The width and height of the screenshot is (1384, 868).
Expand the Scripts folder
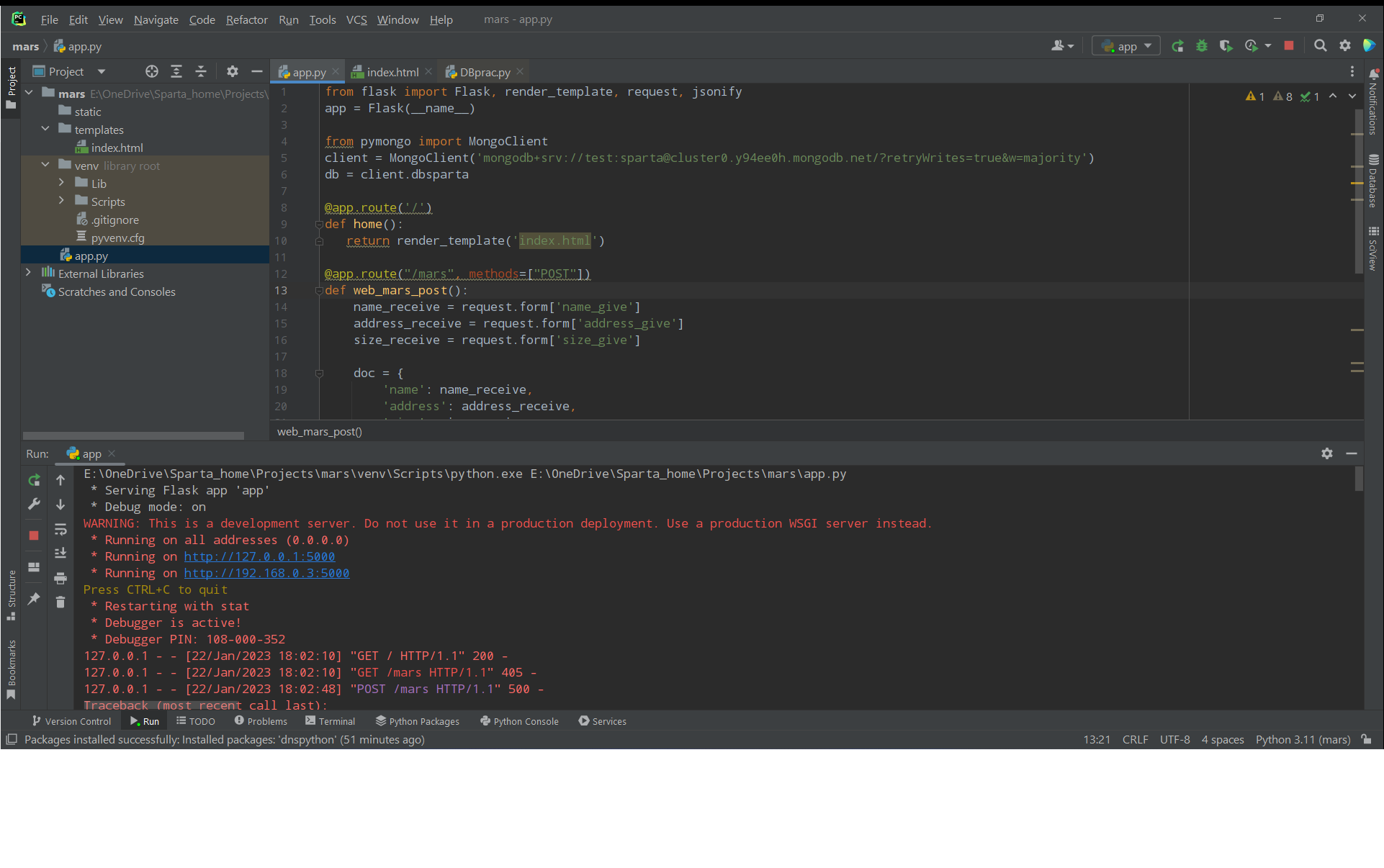pyautogui.click(x=62, y=201)
